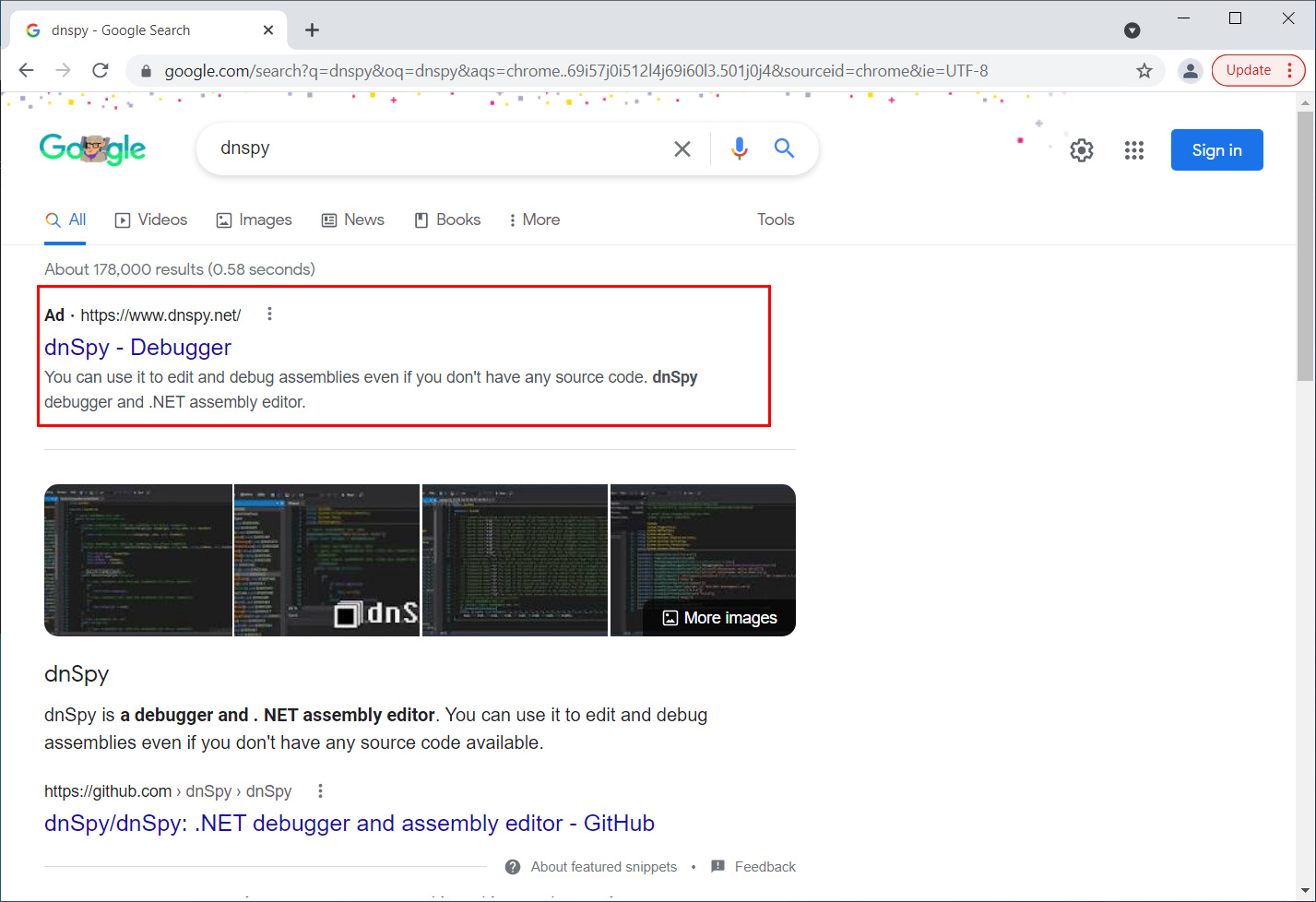Click in the dnspy search input field
1316x902 pixels.
click(433, 148)
